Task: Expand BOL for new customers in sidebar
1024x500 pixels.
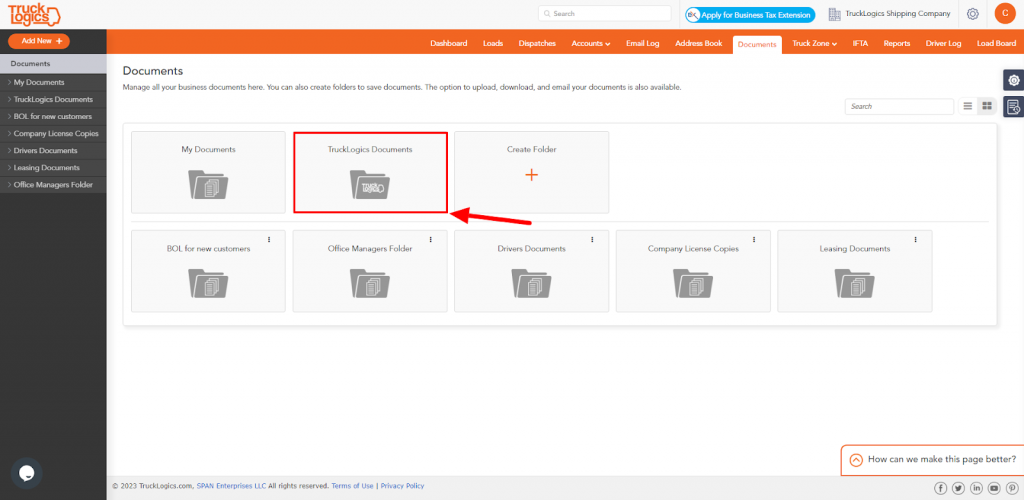Action: point(53,117)
